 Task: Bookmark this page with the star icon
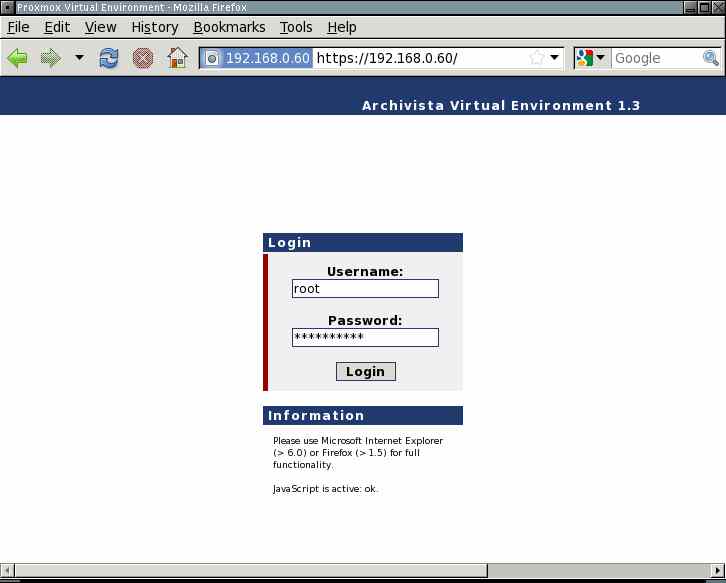tap(537, 58)
